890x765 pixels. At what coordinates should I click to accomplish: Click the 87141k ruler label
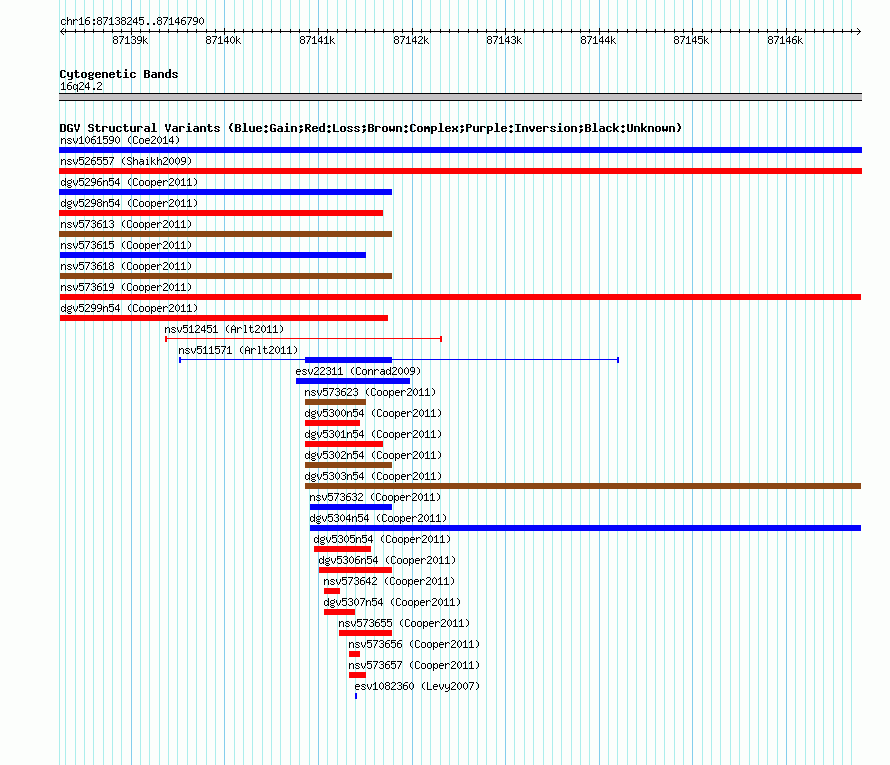(317, 41)
